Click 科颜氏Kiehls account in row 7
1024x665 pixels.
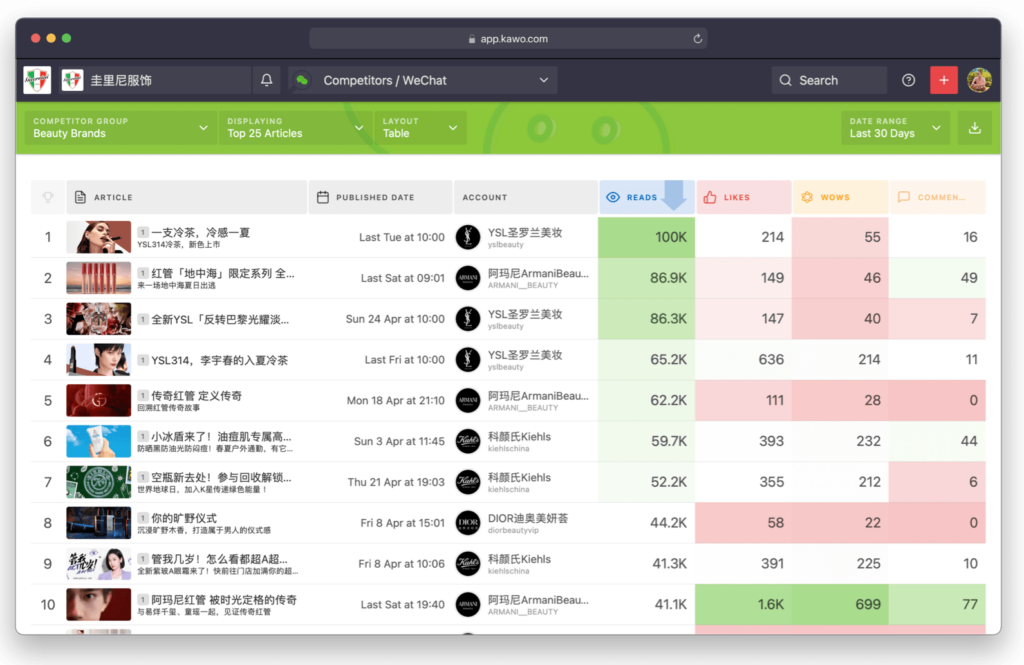pyautogui.click(x=519, y=478)
